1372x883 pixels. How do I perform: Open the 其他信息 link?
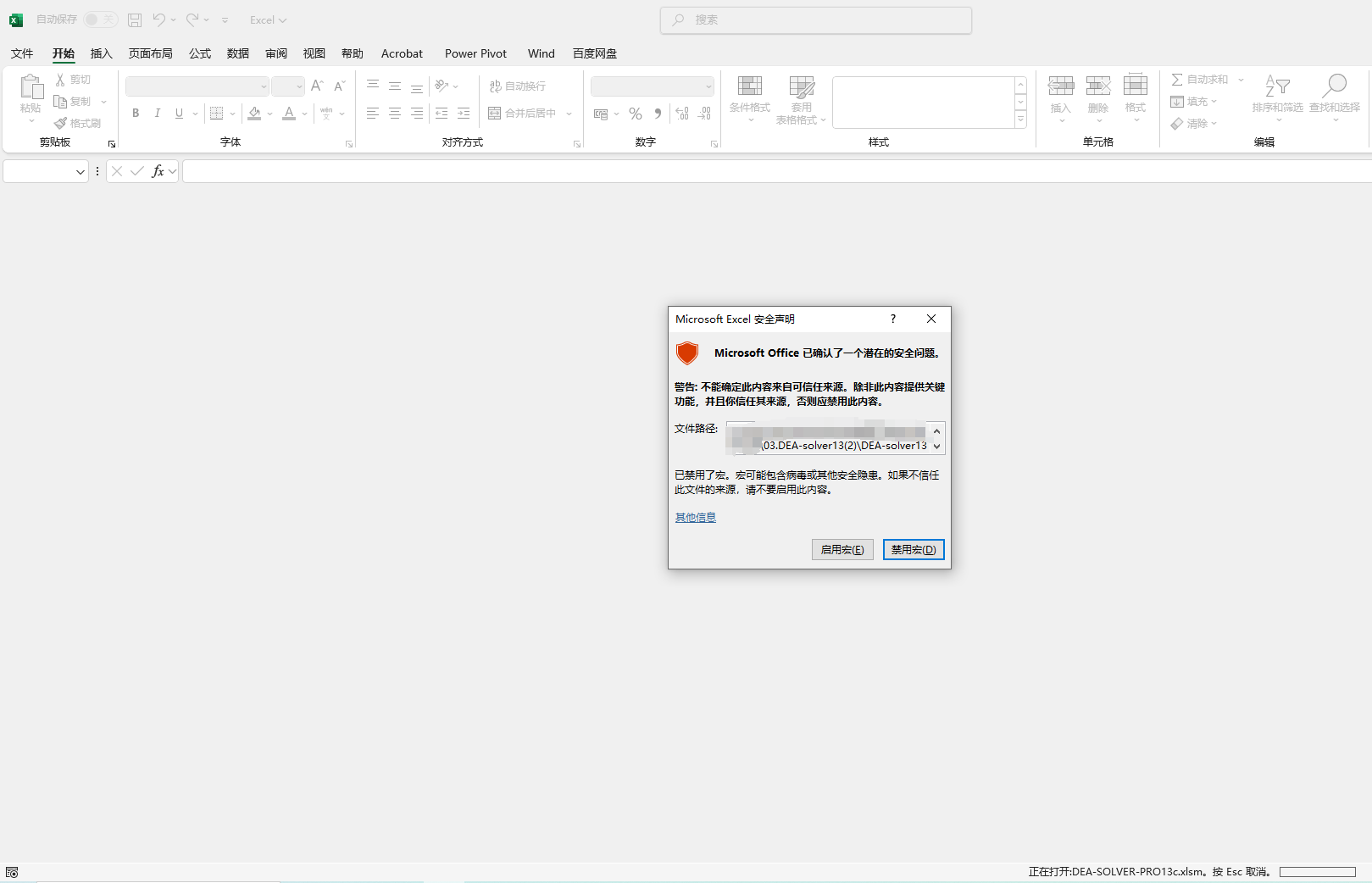pos(695,518)
